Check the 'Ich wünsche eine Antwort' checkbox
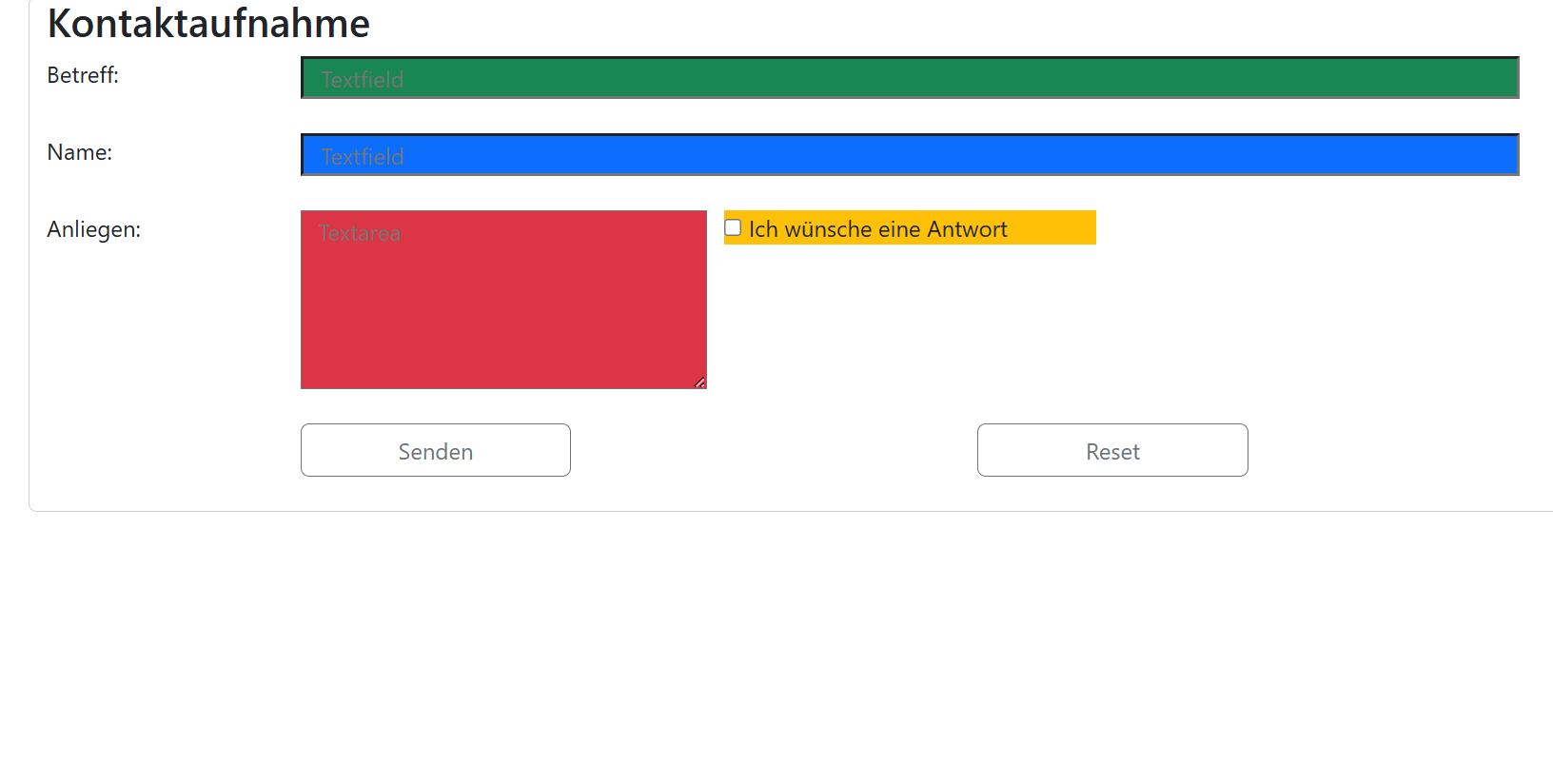1553x784 pixels. pyautogui.click(x=733, y=227)
